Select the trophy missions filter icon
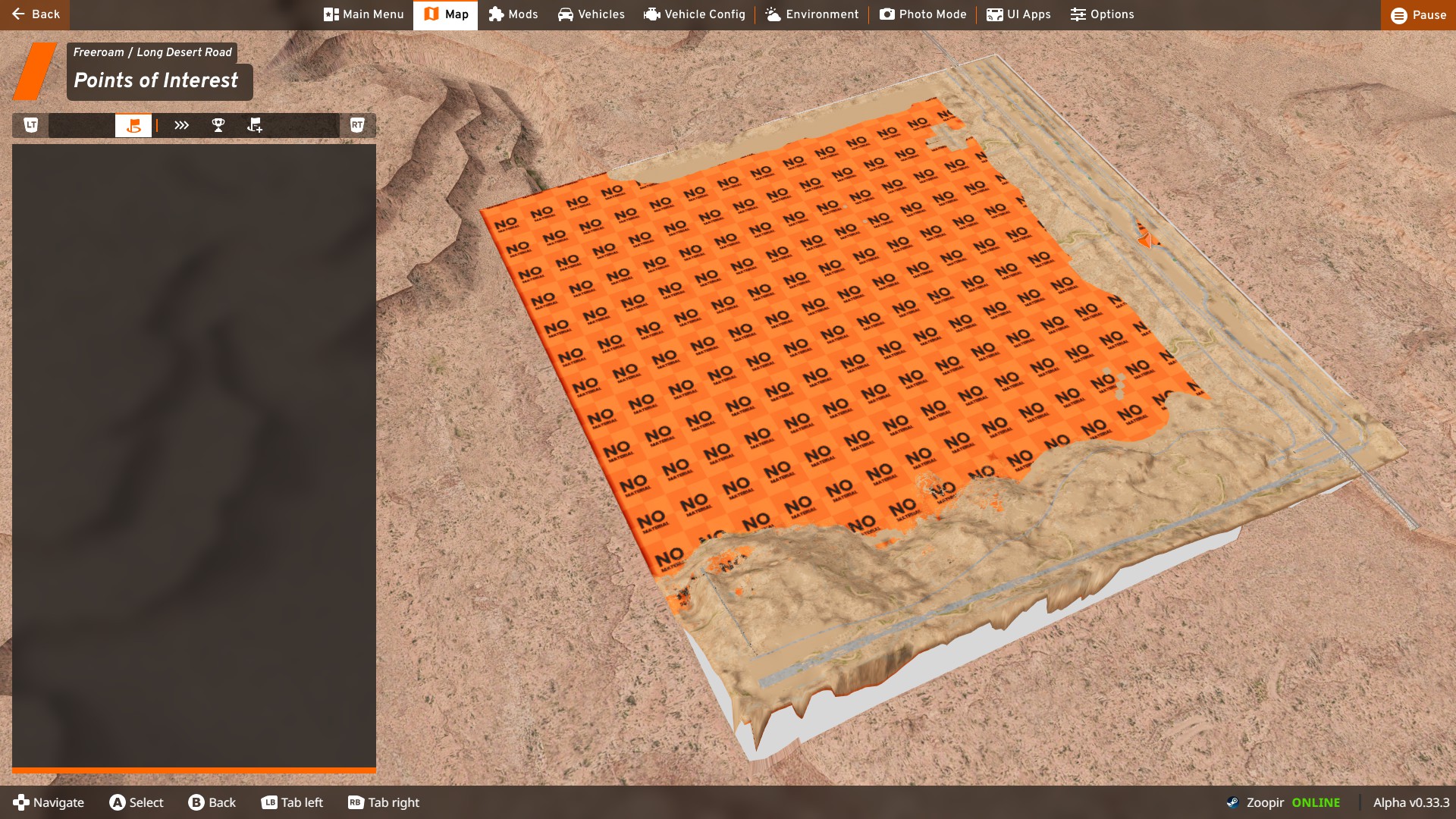The width and height of the screenshot is (1456, 819). (x=218, y=125)
